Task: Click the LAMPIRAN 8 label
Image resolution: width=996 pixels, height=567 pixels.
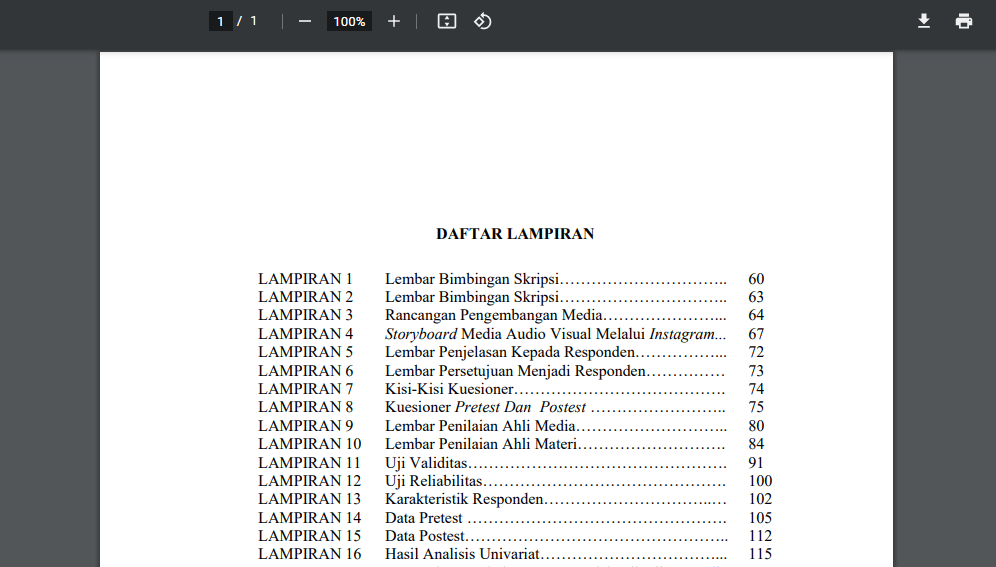Action: (x=305, y=407)
